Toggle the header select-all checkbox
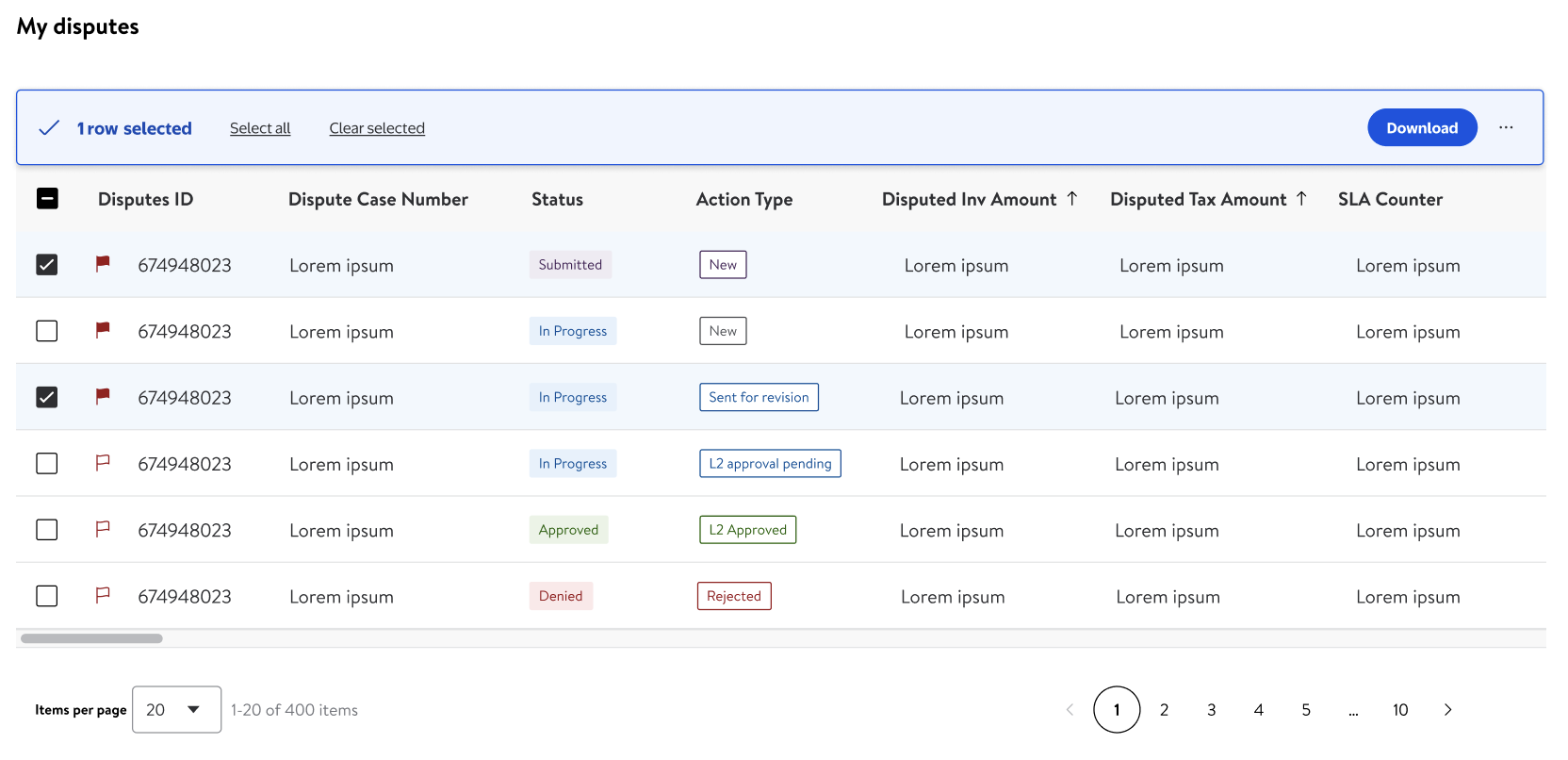This screenshot has height=760, width=1568. pos(47,199)
